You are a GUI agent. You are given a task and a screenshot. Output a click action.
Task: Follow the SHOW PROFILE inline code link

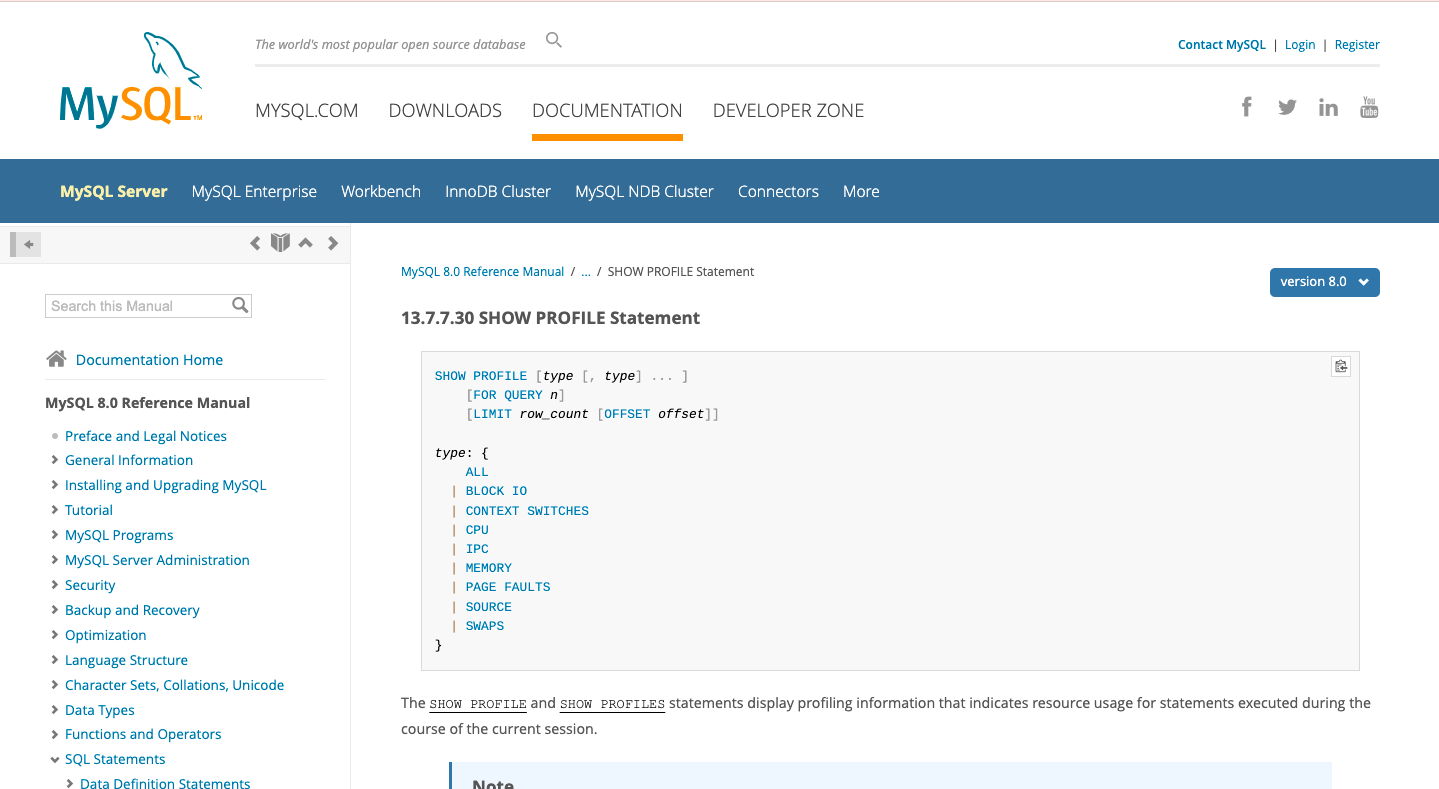pos(478,704)
